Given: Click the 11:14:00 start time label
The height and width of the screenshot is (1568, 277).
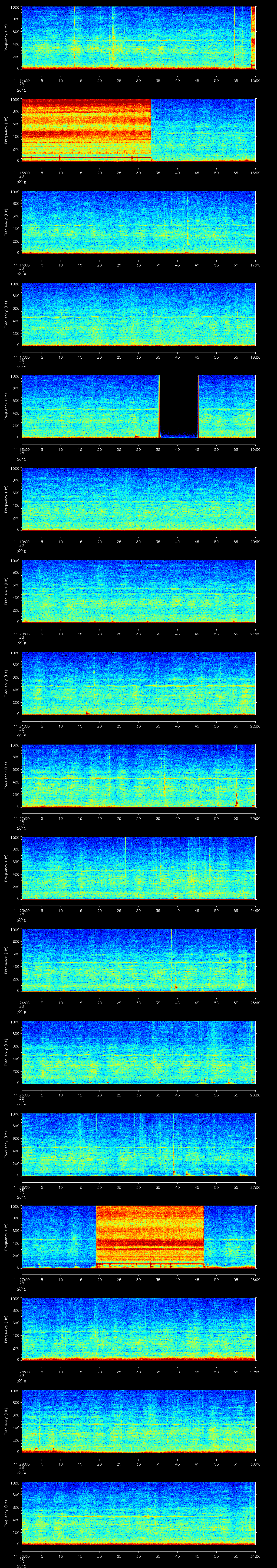Looking at the screenshot, I should [21, 80].
